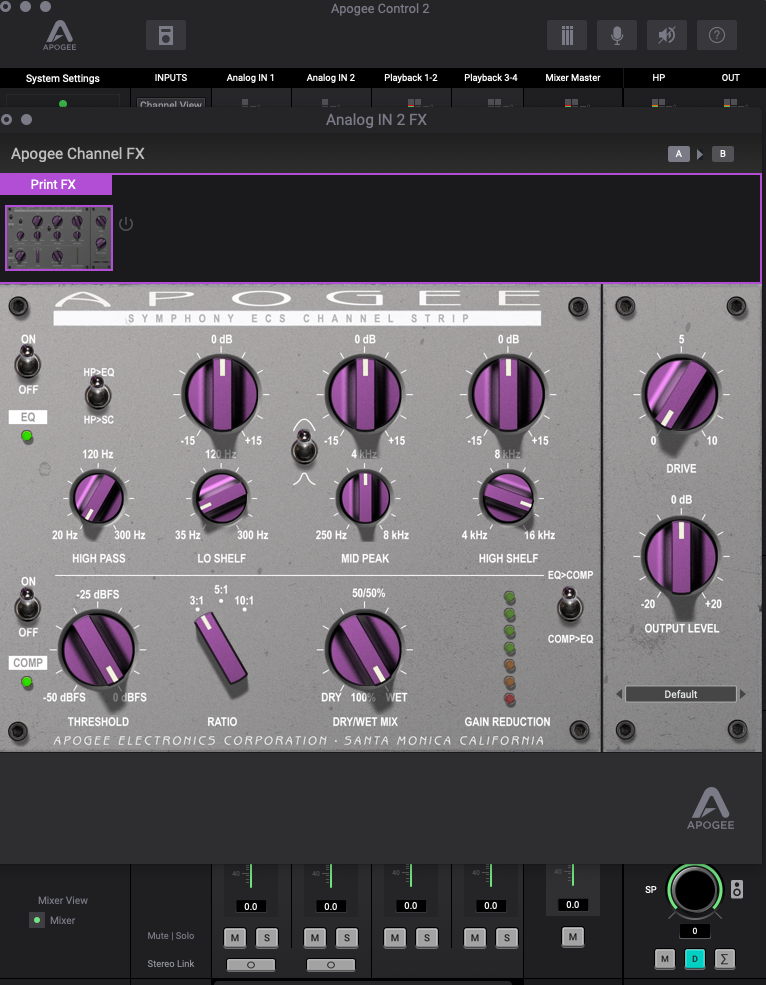Mute the Mixer Master channel
766x985 pixels.
click(572, 937)
